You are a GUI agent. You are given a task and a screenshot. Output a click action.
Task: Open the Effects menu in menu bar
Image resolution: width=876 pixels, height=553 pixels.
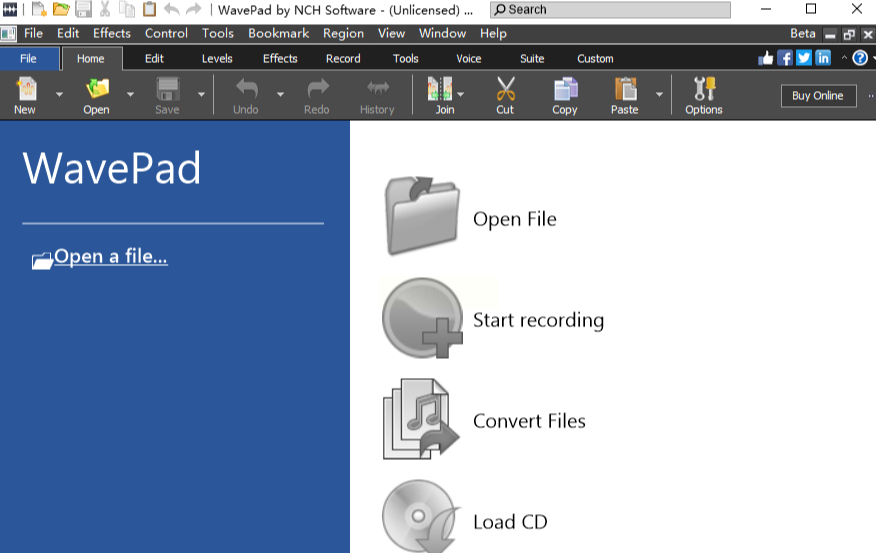[x=112, y=33]
